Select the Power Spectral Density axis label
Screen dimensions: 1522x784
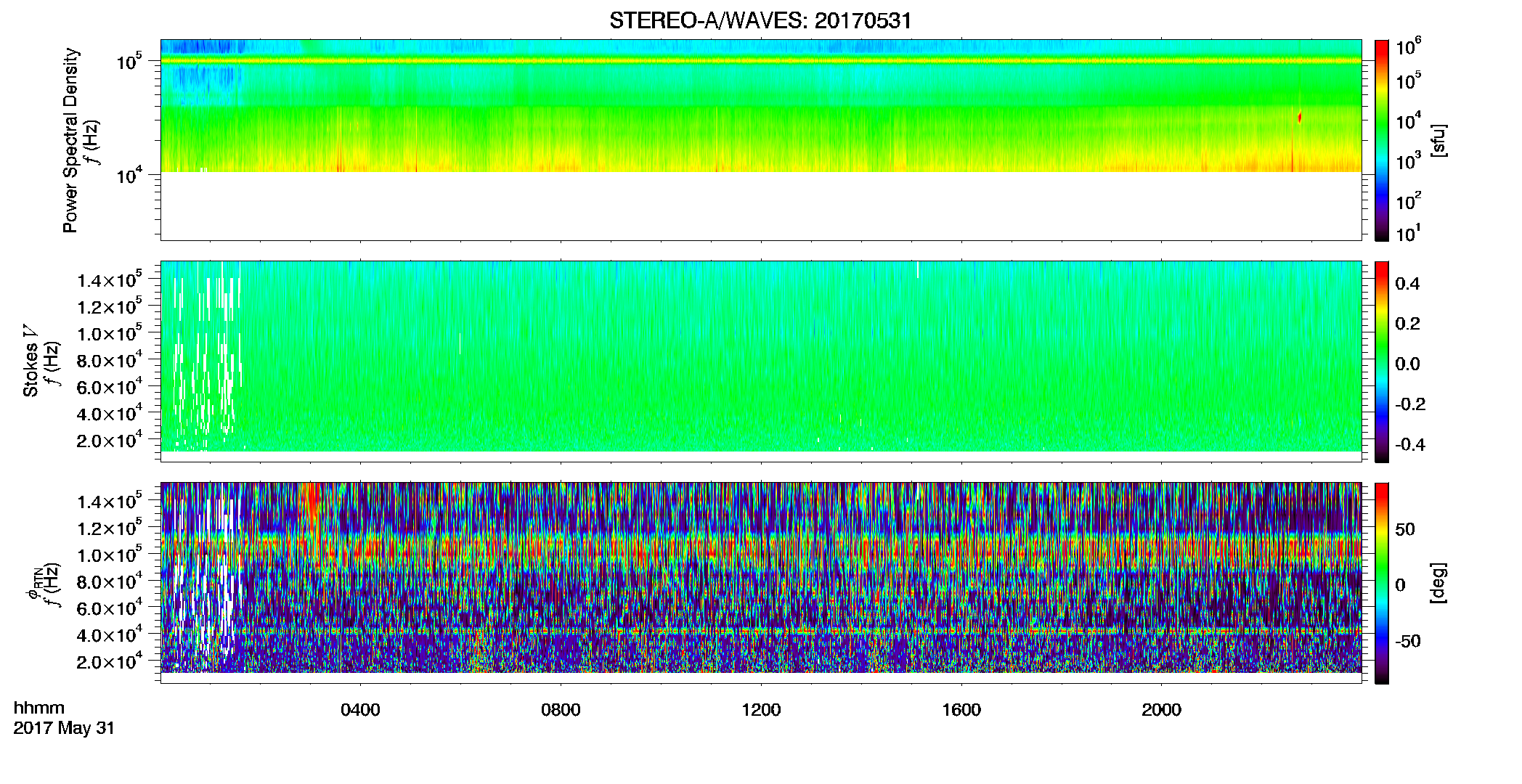(x=70, y=140)
